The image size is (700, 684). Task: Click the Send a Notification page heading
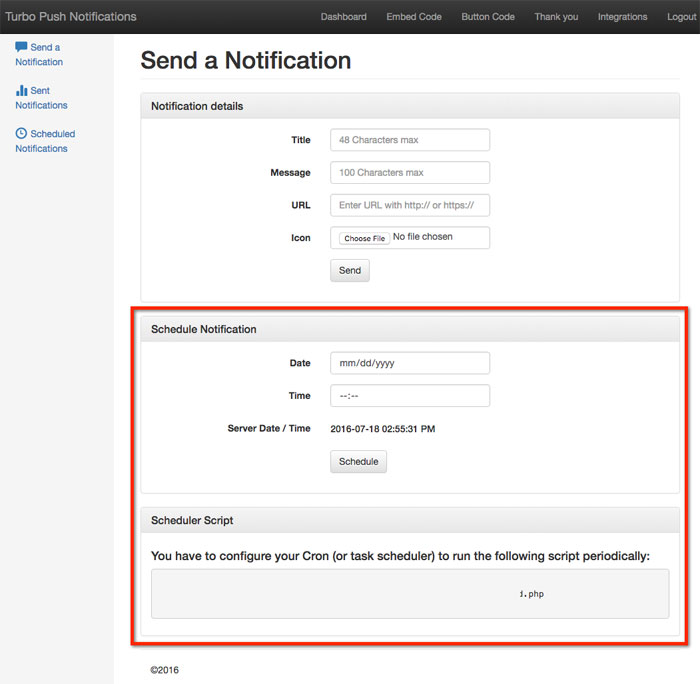tap(246, 60)
